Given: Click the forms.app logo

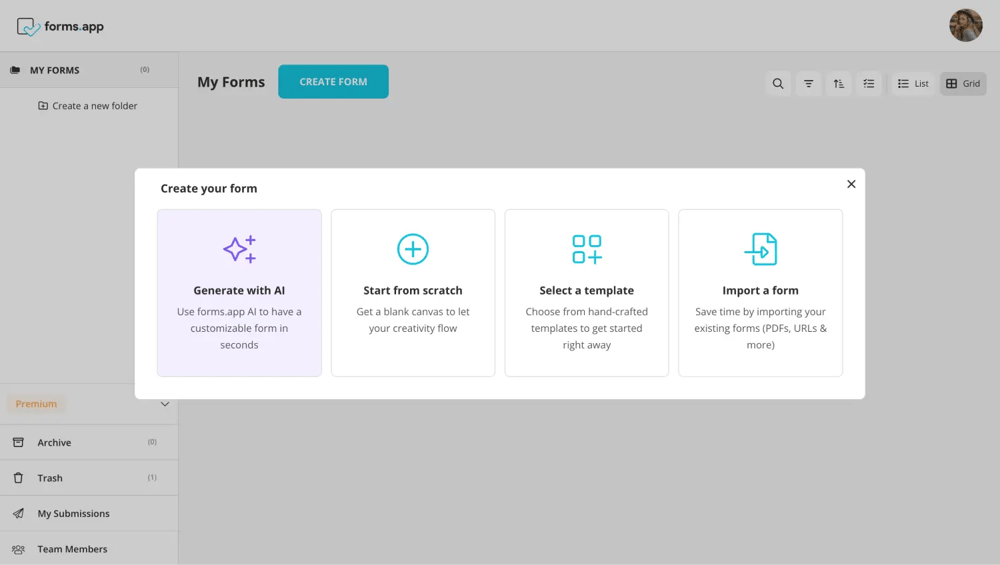Looking at the screenshot, I should click(61, 27).
